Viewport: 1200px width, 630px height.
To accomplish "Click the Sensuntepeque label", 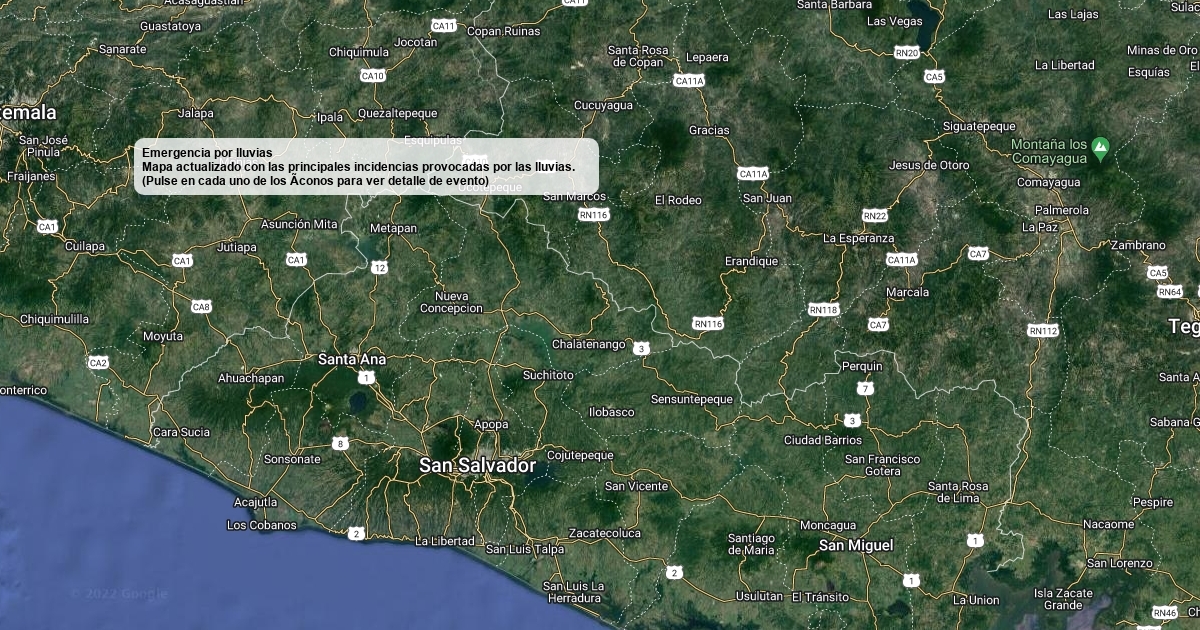I will pos(692,398).
